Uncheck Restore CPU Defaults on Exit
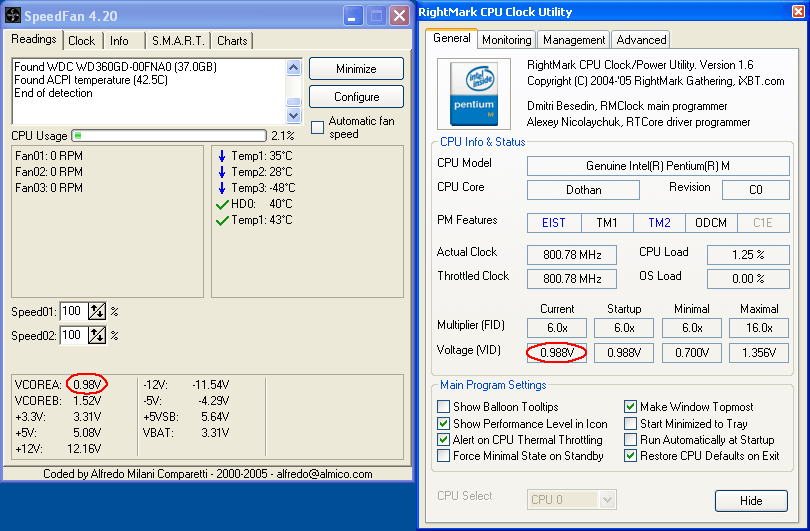Viewport: 810px width, 531px height. [630, 456]
